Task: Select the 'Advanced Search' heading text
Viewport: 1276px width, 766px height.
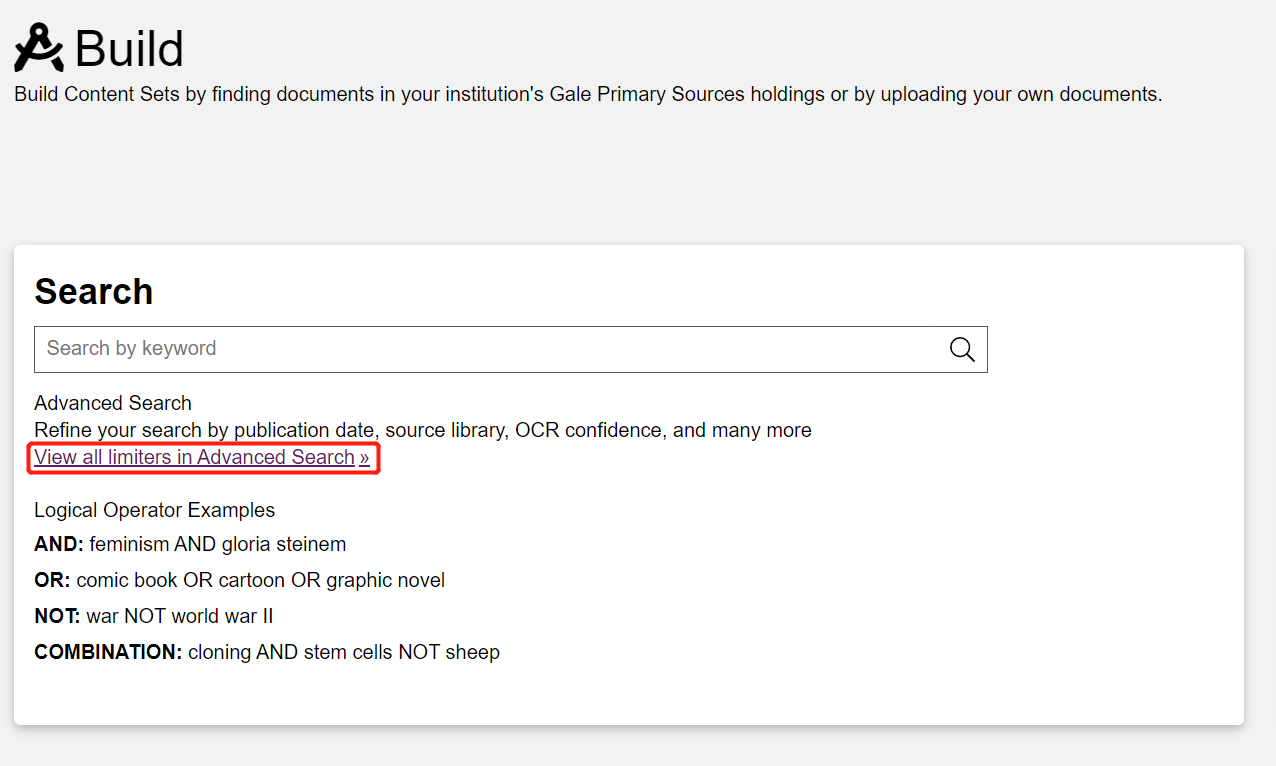Action: click(x=112, y=403)
